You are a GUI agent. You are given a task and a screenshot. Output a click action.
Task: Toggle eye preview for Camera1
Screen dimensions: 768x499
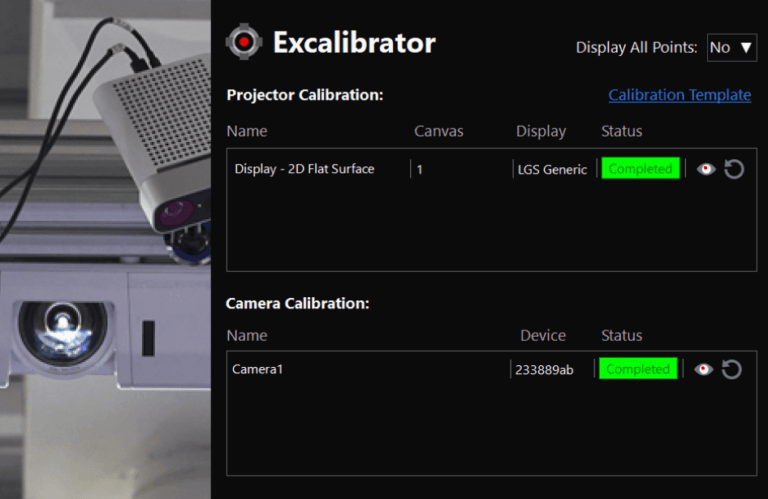[x=704, y=369]
